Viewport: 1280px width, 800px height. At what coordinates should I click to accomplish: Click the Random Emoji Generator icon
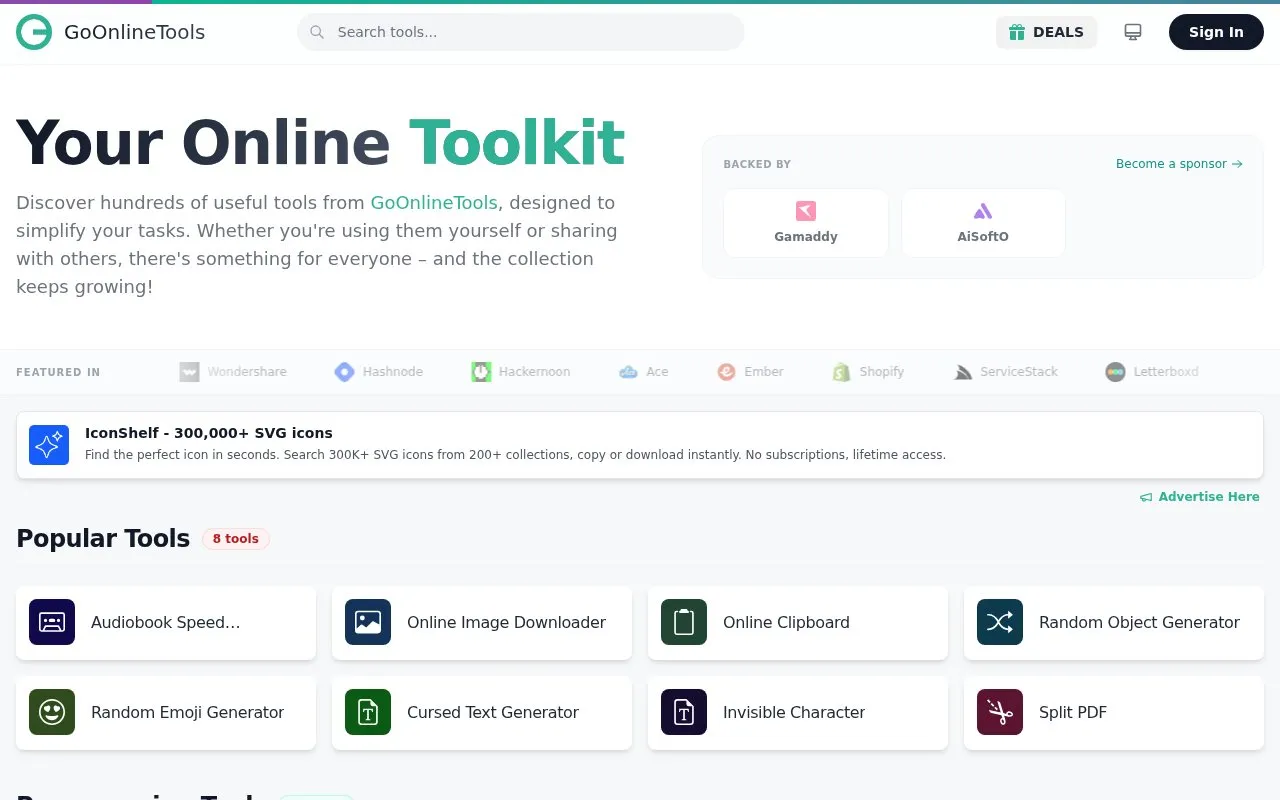[x=52, y=712]
